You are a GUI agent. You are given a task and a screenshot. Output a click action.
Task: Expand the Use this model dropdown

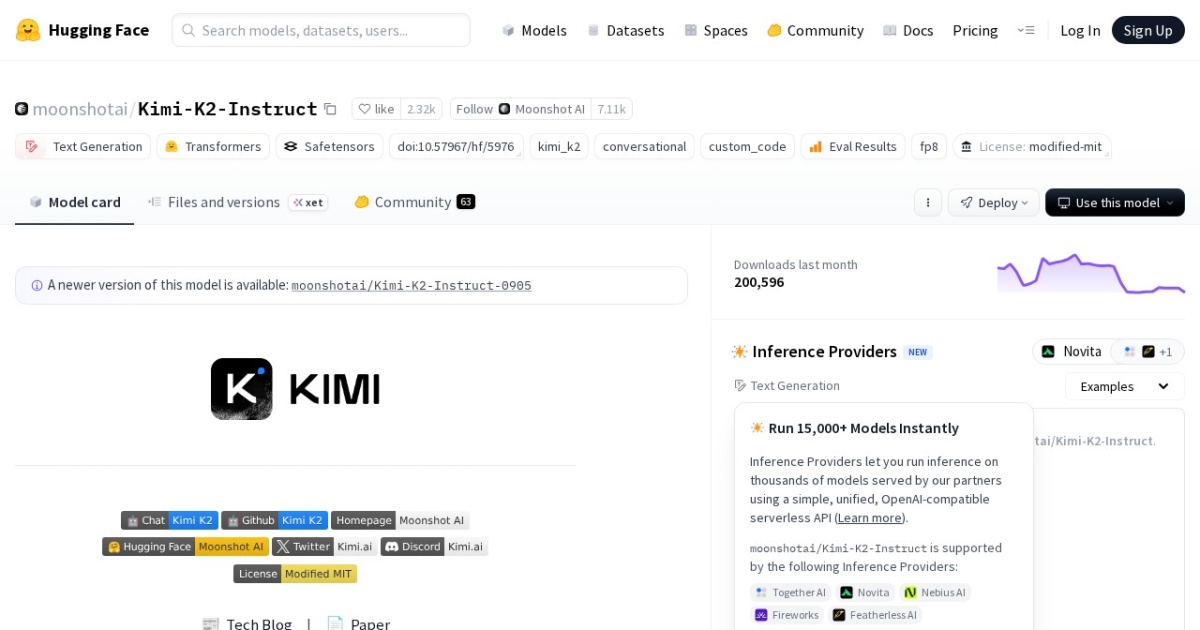tap(1113, 202)
